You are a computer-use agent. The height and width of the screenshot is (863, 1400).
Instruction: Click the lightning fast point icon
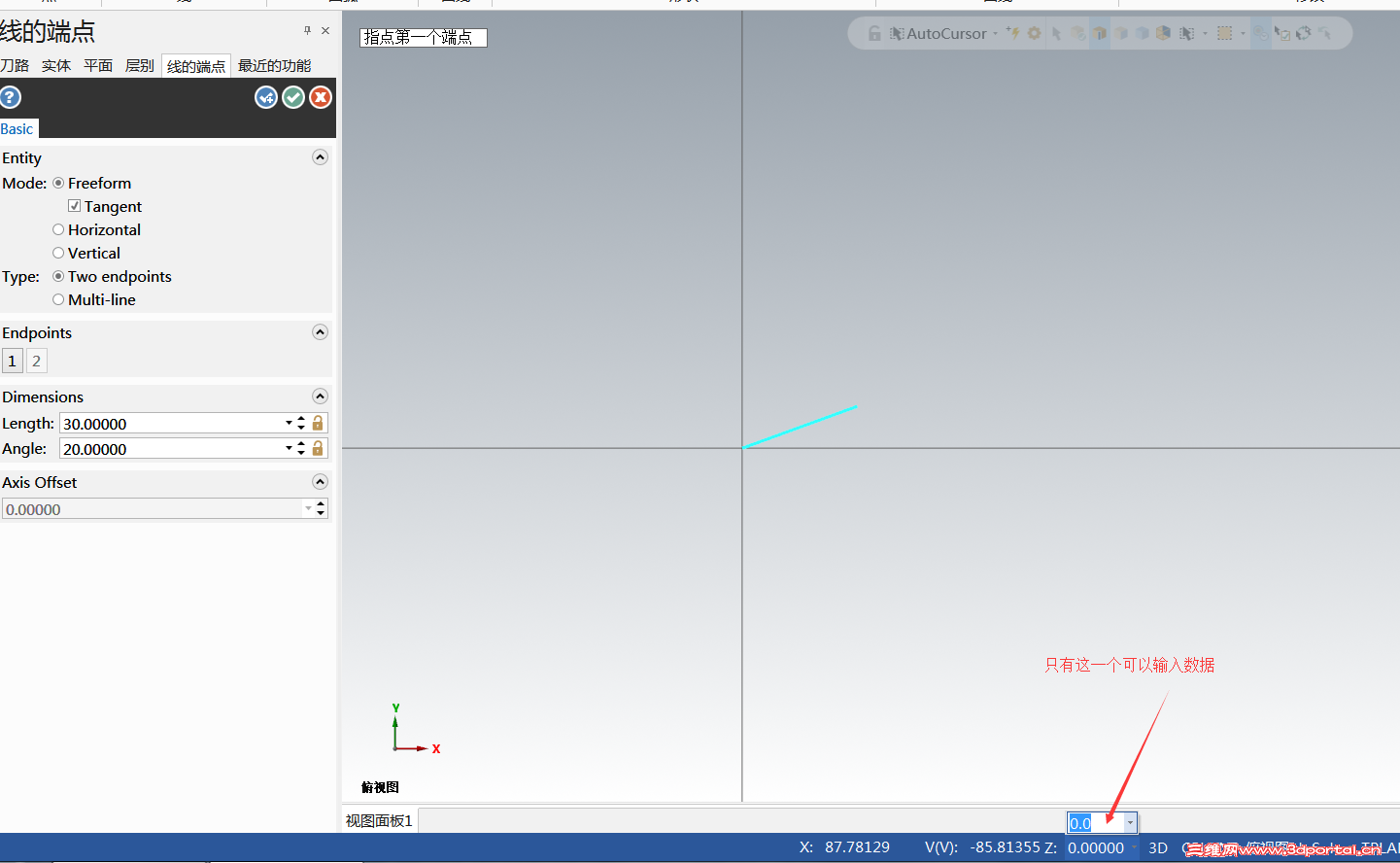point(1013,33)
